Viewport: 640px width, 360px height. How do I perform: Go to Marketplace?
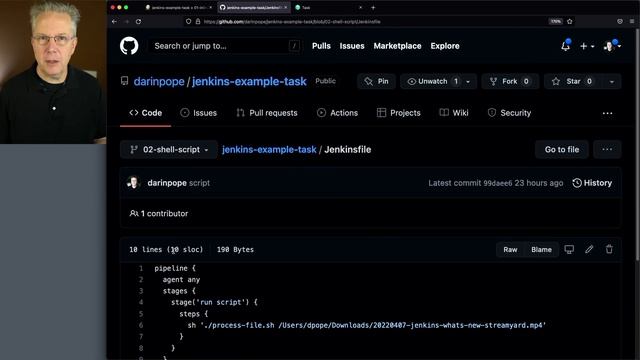tap(397, 46)
